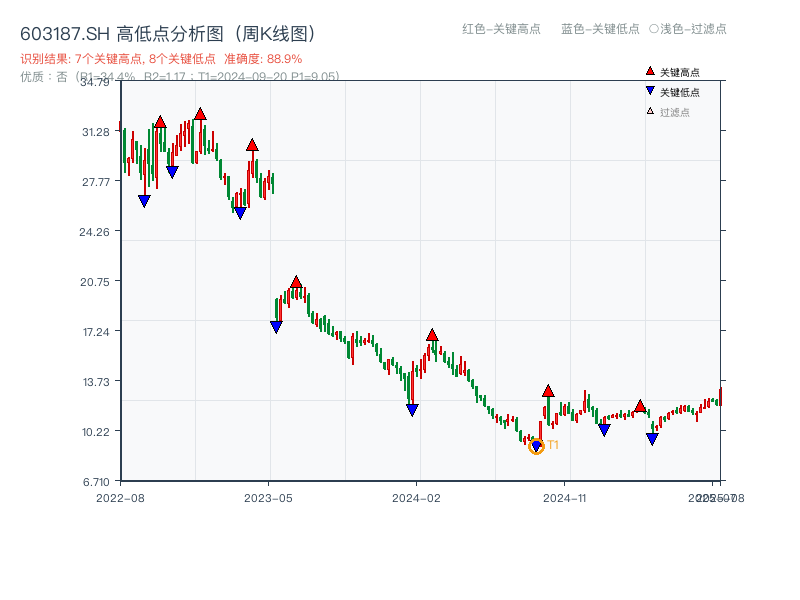
Task: Click the 2024-11 x-axis date label
Action: 565,497
